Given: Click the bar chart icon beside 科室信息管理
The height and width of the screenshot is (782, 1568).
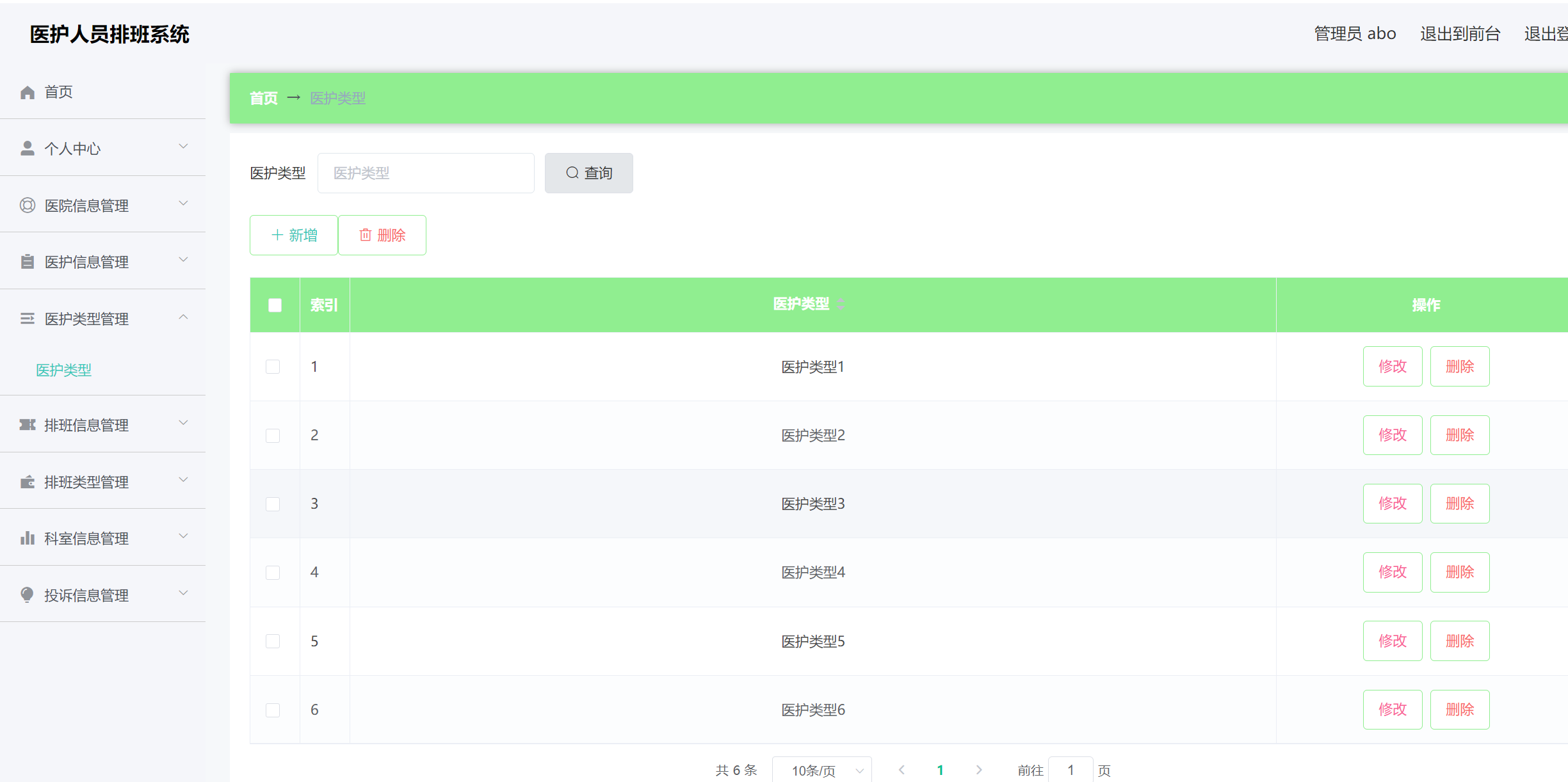Looking at the screenshot, I should point(27,538).
